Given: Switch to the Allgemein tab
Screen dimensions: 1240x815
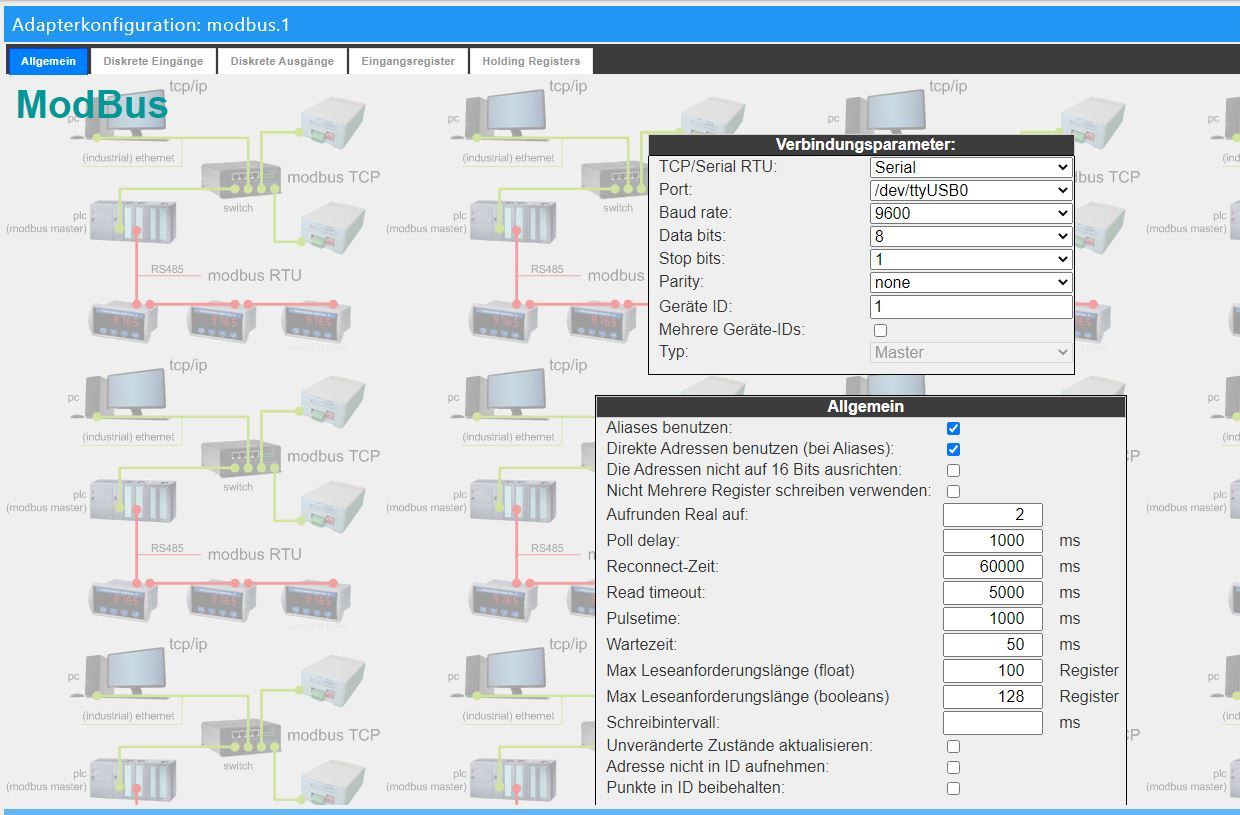Looking at the screenshot, I should tap(48, 61).
